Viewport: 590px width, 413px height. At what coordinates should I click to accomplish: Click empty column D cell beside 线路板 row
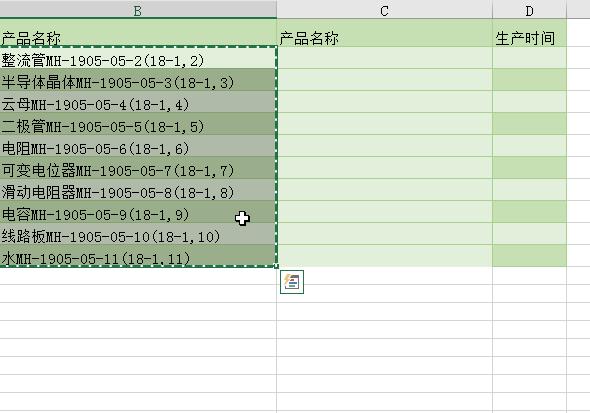pyautogui.click(x=529, y=234)
